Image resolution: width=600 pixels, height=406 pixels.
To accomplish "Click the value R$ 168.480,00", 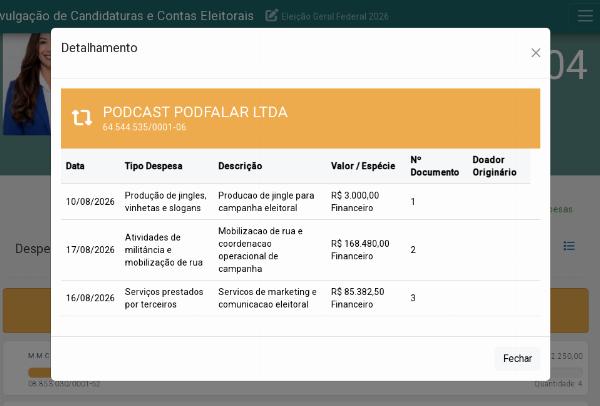I will (x=360, y=244).
